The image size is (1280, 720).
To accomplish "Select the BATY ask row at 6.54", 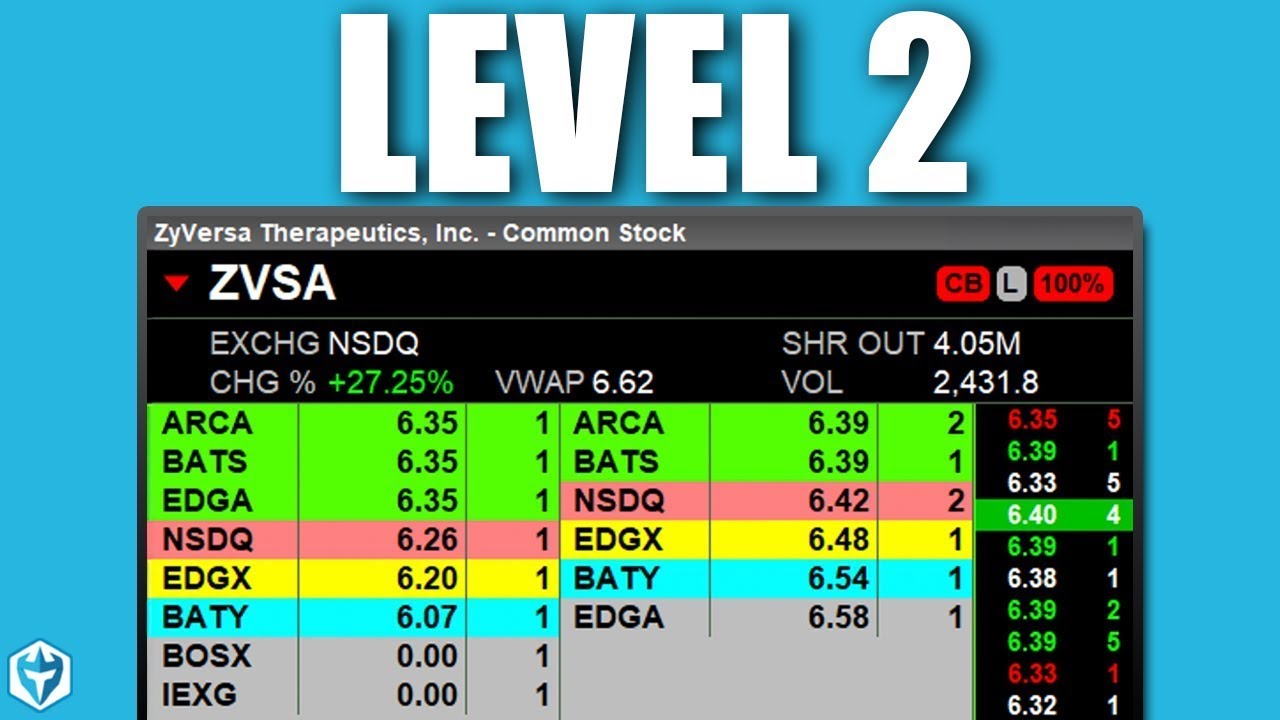I will pyautogui.click(x=766, y=579).
